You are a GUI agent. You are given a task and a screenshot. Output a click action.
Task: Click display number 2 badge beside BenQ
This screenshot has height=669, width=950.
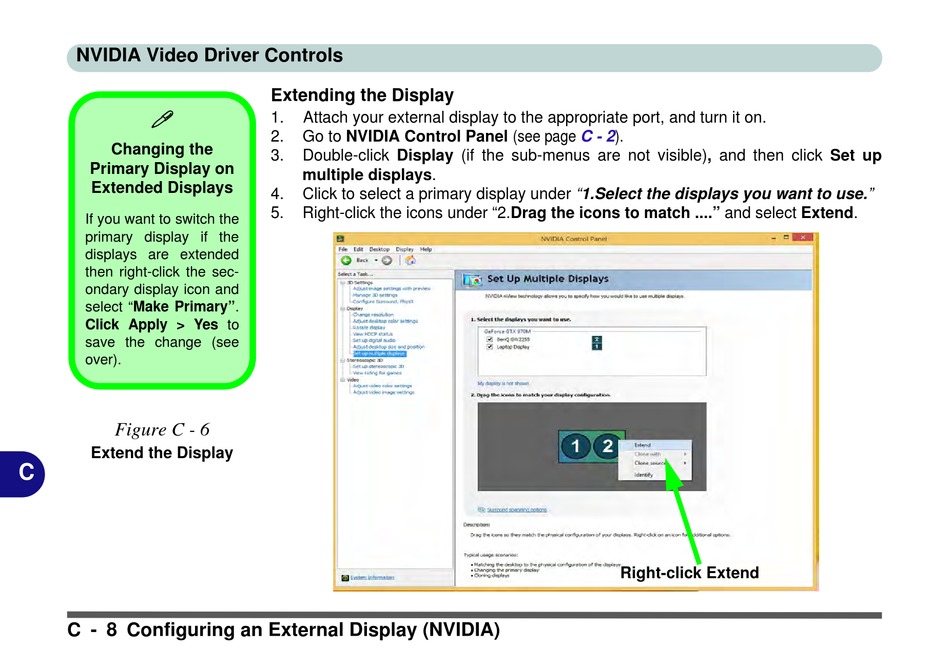(x=597, y=340)
